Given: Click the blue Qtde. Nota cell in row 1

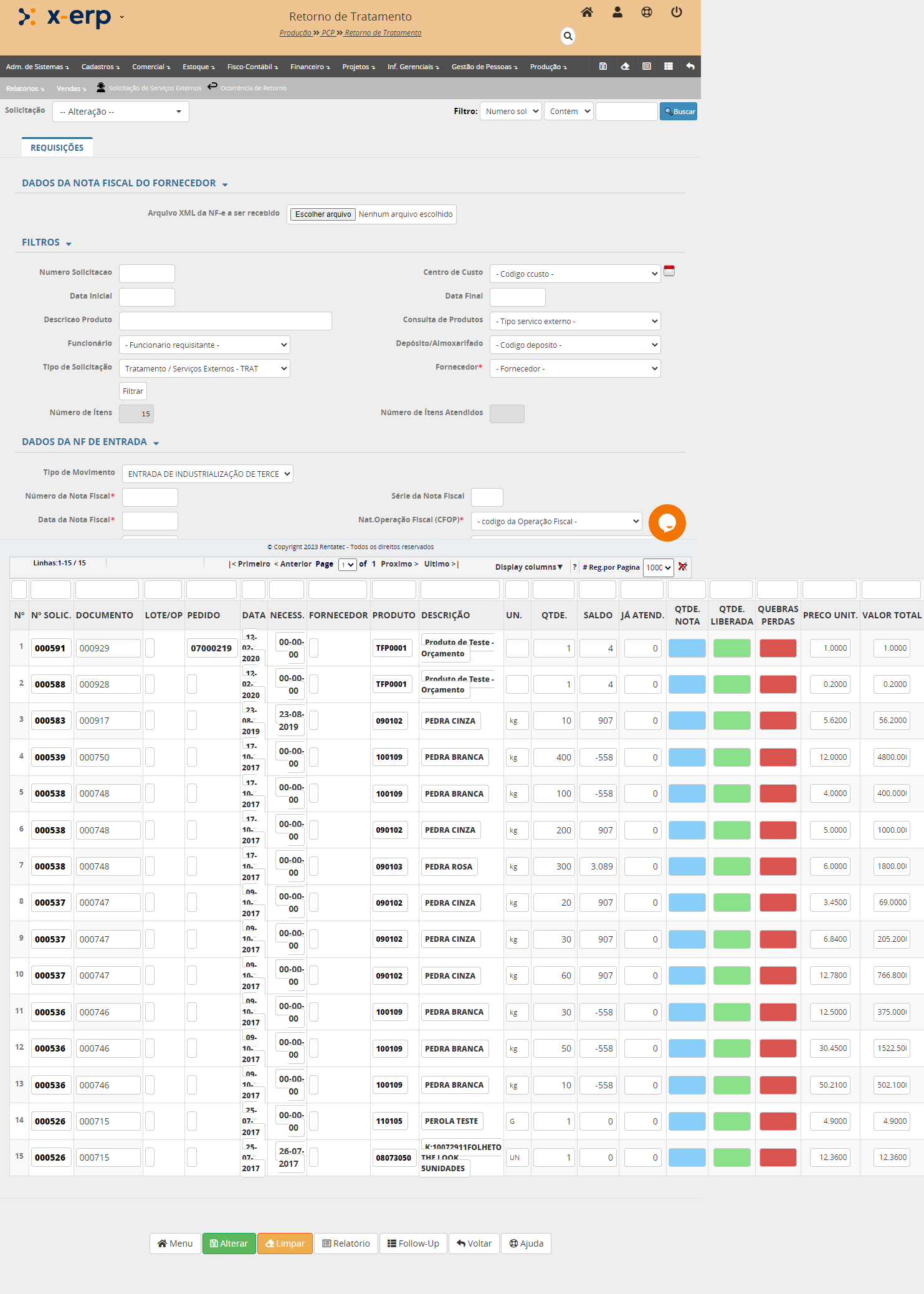Looking at the screenshot, I should point(687,648).
